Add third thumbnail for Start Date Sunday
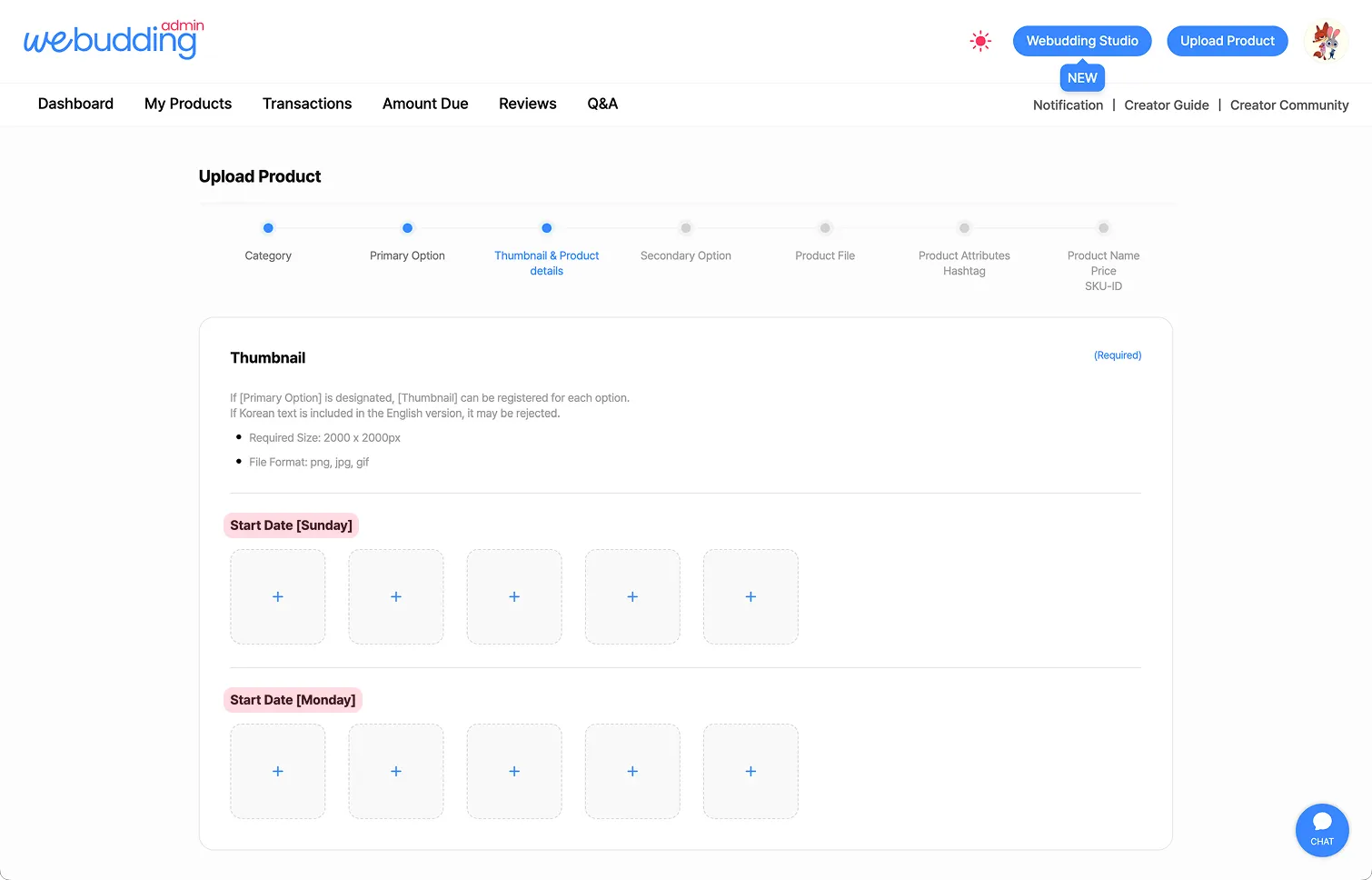This screenshot has width=1372, height=880. (x=514, y=596)
